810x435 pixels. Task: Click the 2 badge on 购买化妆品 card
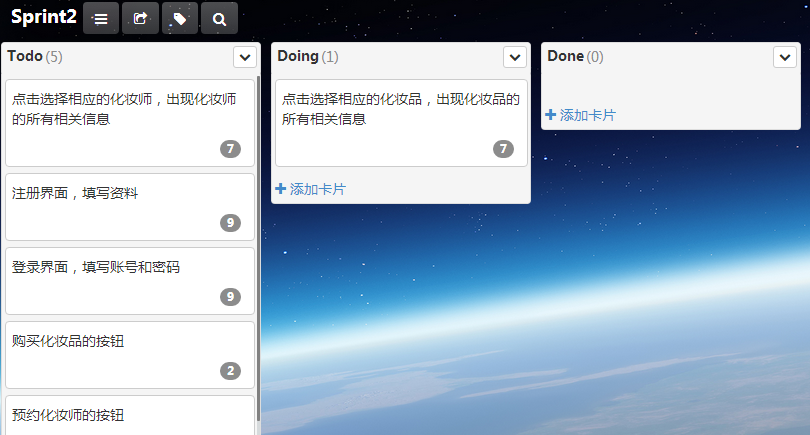click(x=230, y=370)
